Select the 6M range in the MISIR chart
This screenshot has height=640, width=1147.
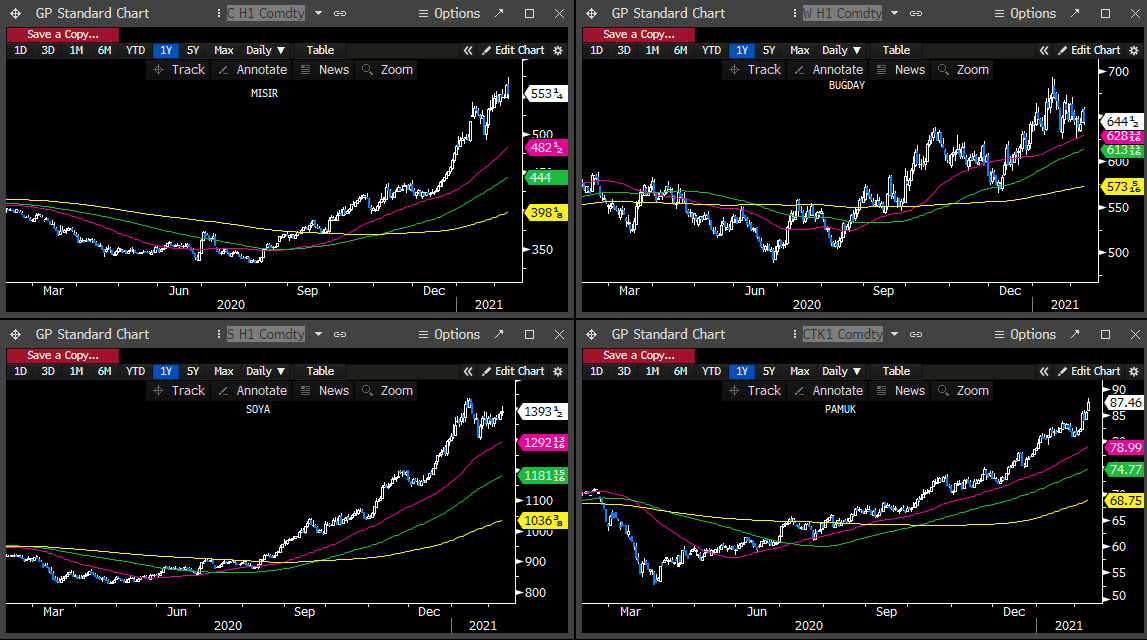pos(105,50)
